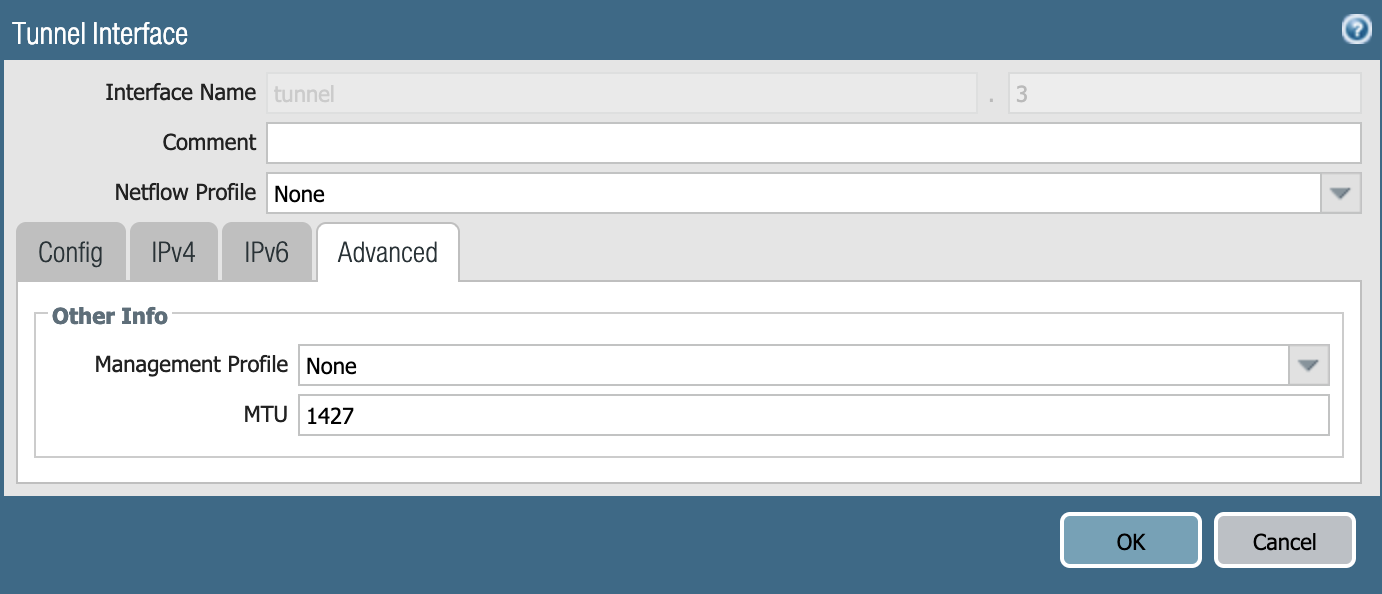Click the tunnel number field showing 3
The height and width of the screenshot is (594, 1382).
(1184, 93)
